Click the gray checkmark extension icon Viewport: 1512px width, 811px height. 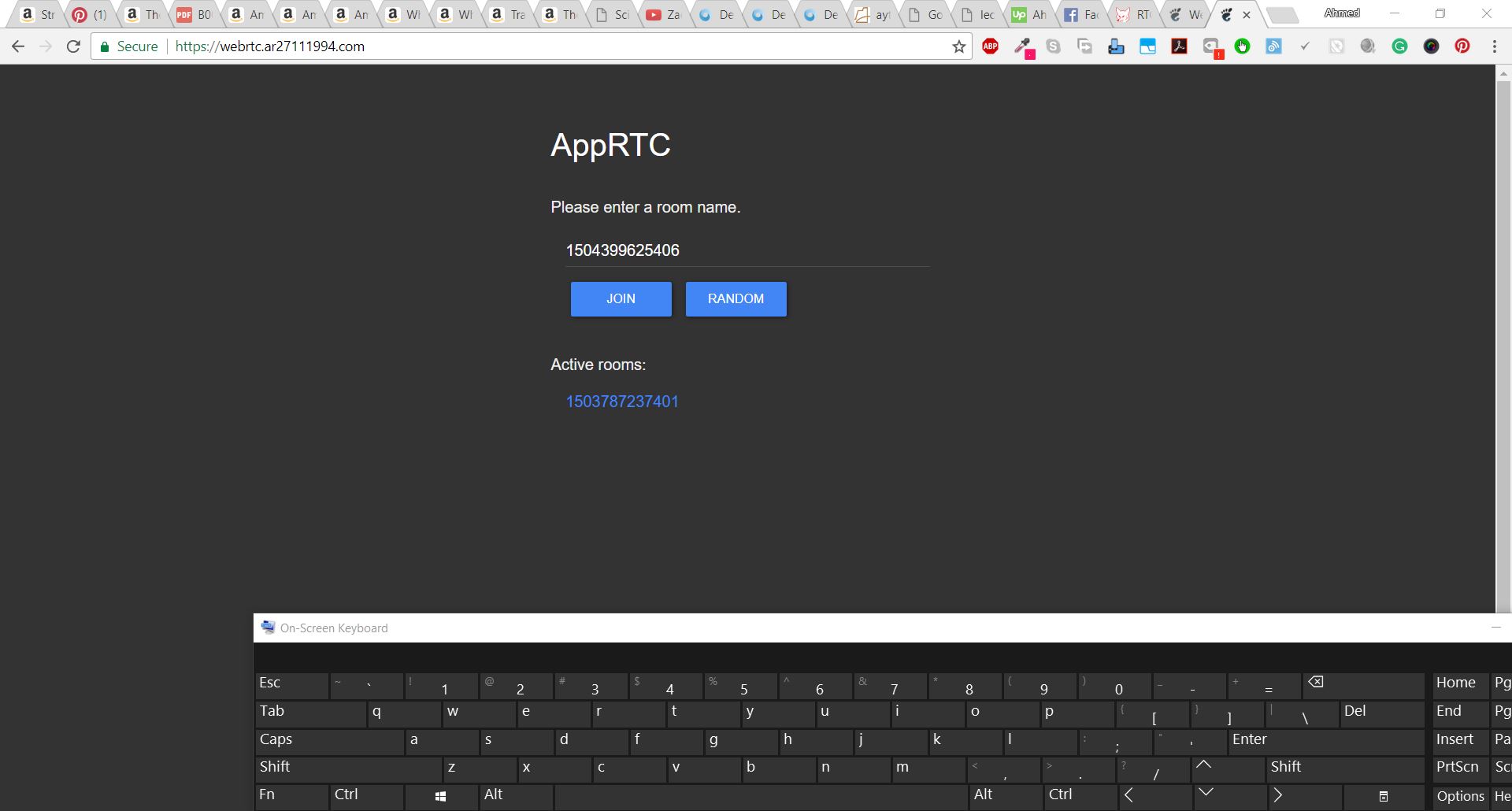coord(1305,46)
